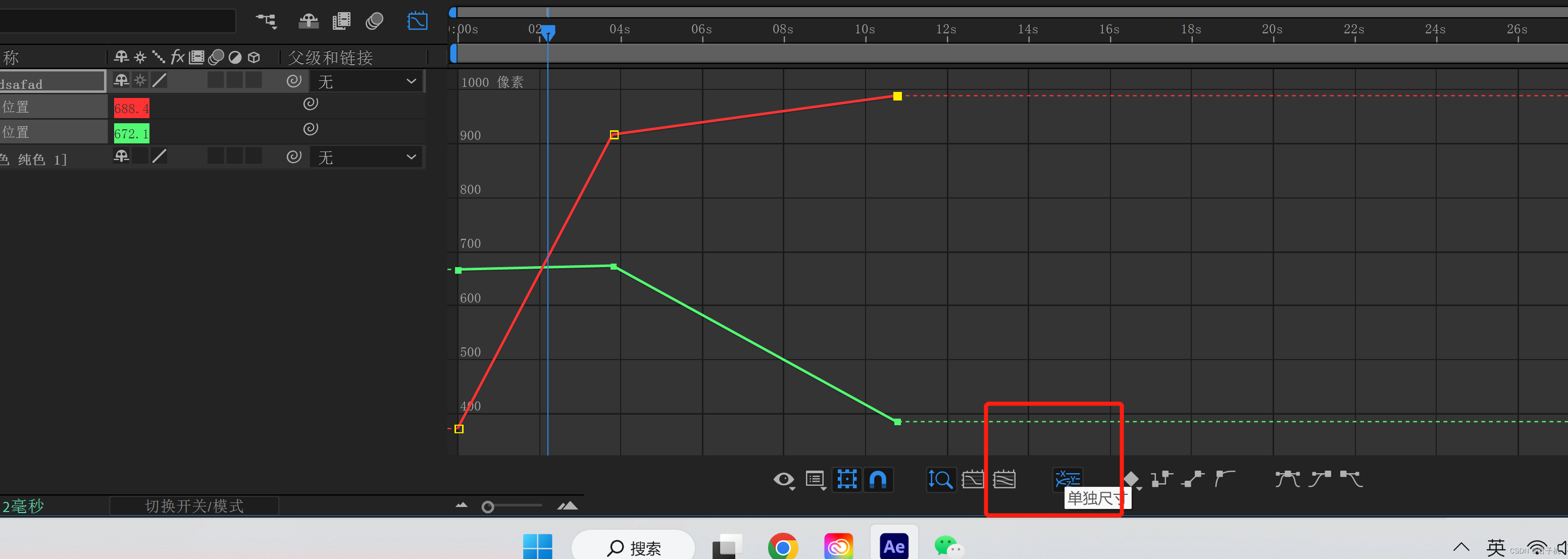Click Fit selection to view icon

[x=973, y=479]
